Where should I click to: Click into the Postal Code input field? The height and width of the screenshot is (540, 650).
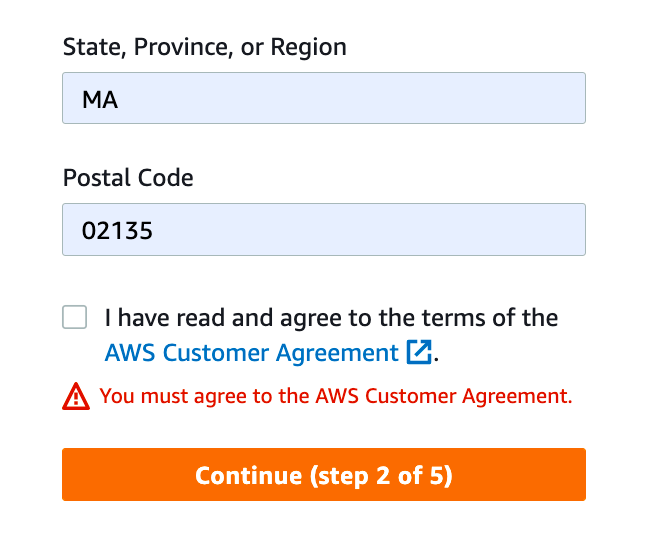323,230
